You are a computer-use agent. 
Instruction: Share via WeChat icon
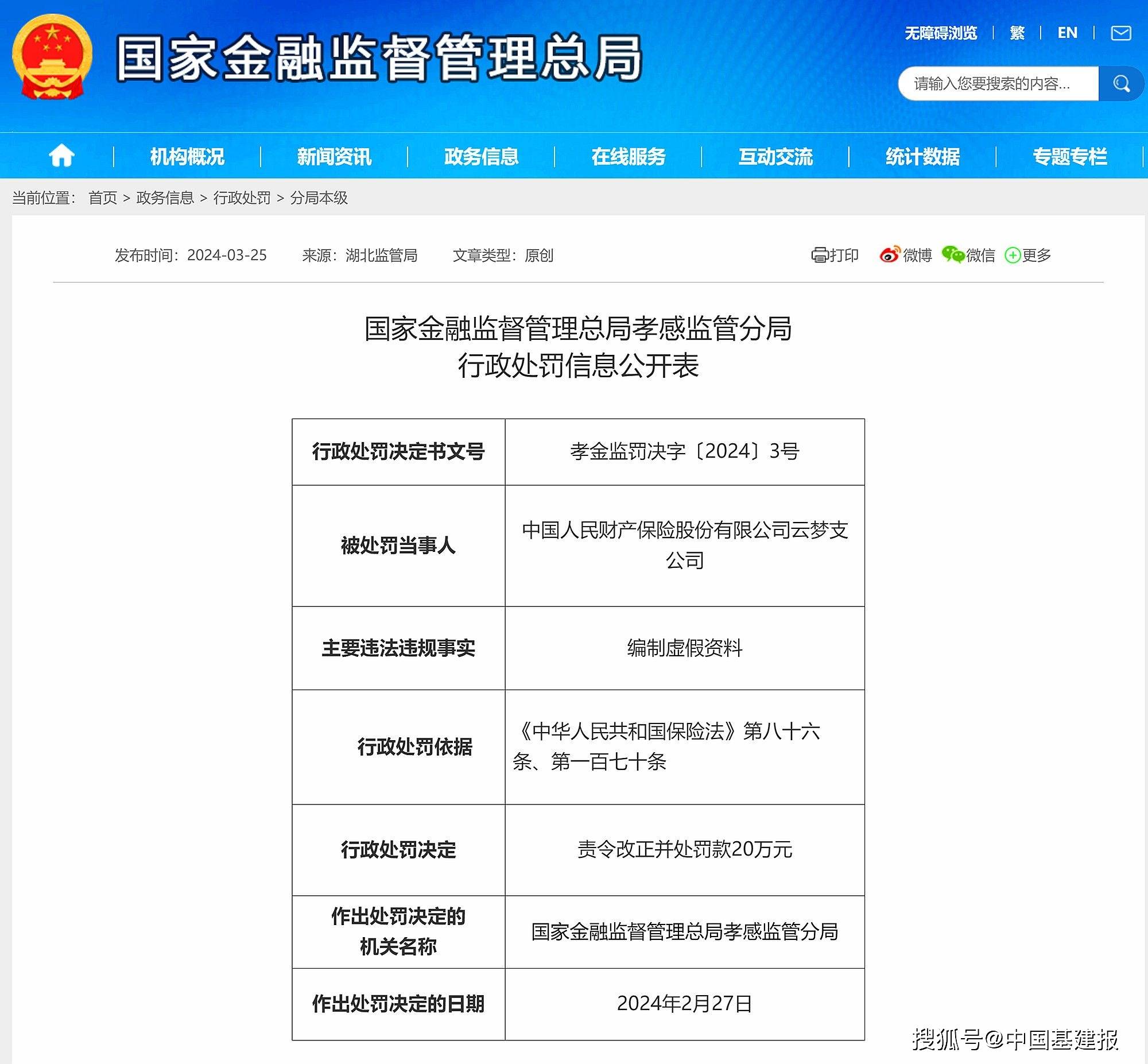pyautogui.click(x=953, y=254)
